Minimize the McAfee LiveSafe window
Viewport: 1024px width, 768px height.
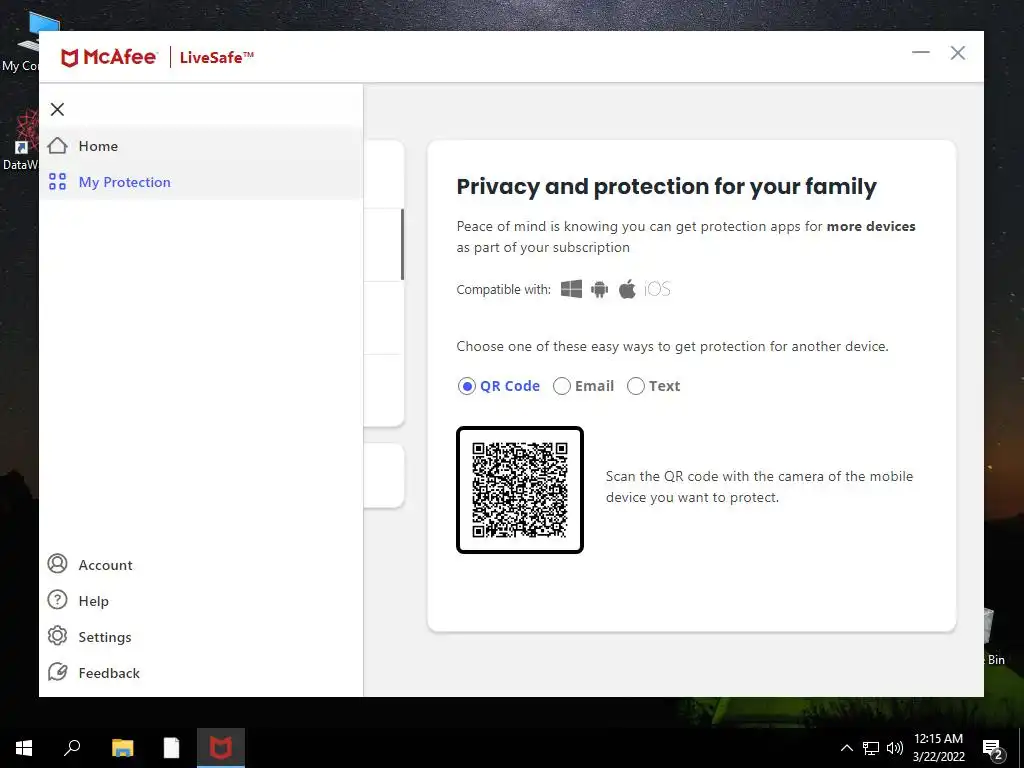point(921,52)
